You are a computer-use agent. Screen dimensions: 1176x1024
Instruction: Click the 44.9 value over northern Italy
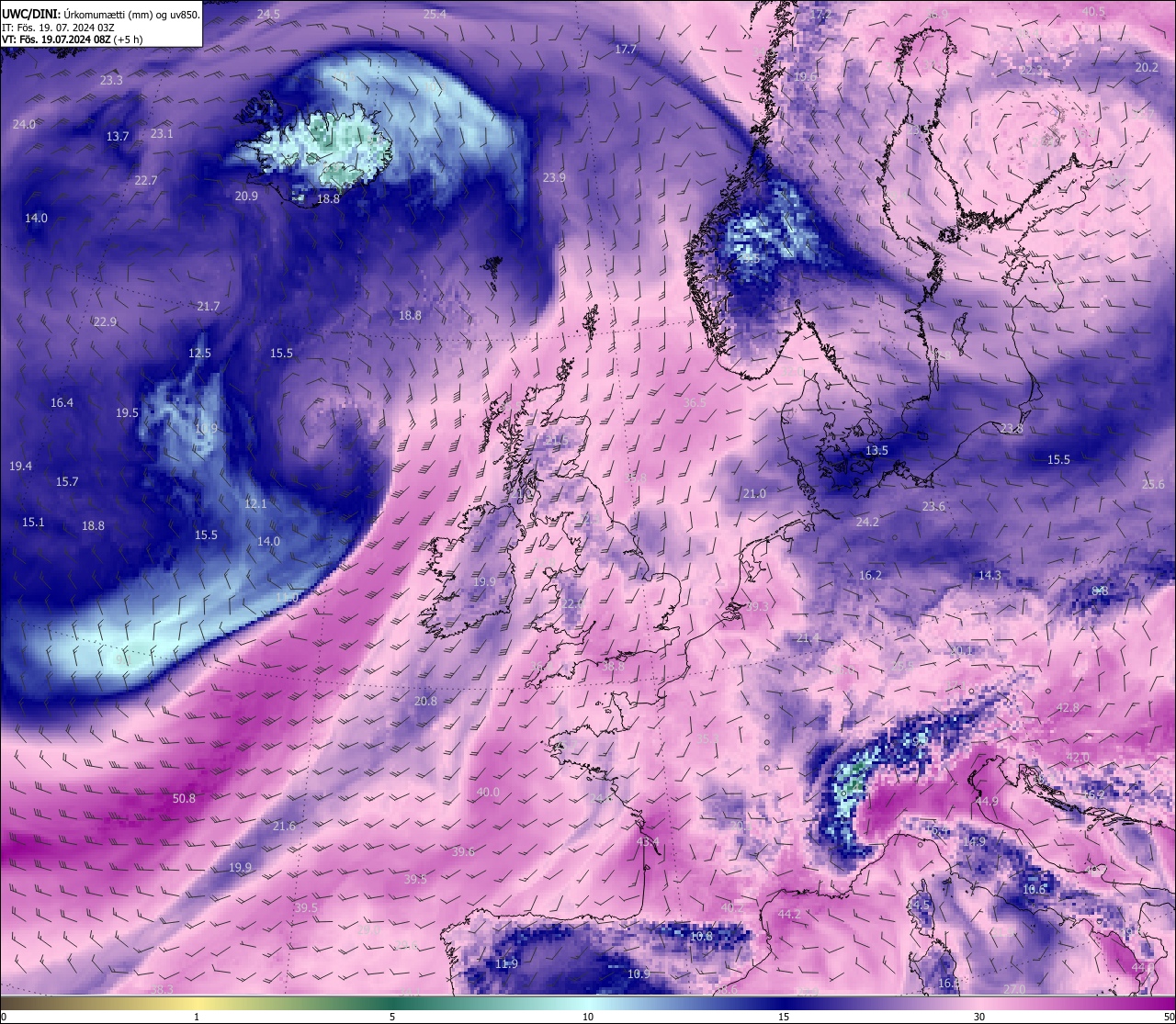(987, 801)
